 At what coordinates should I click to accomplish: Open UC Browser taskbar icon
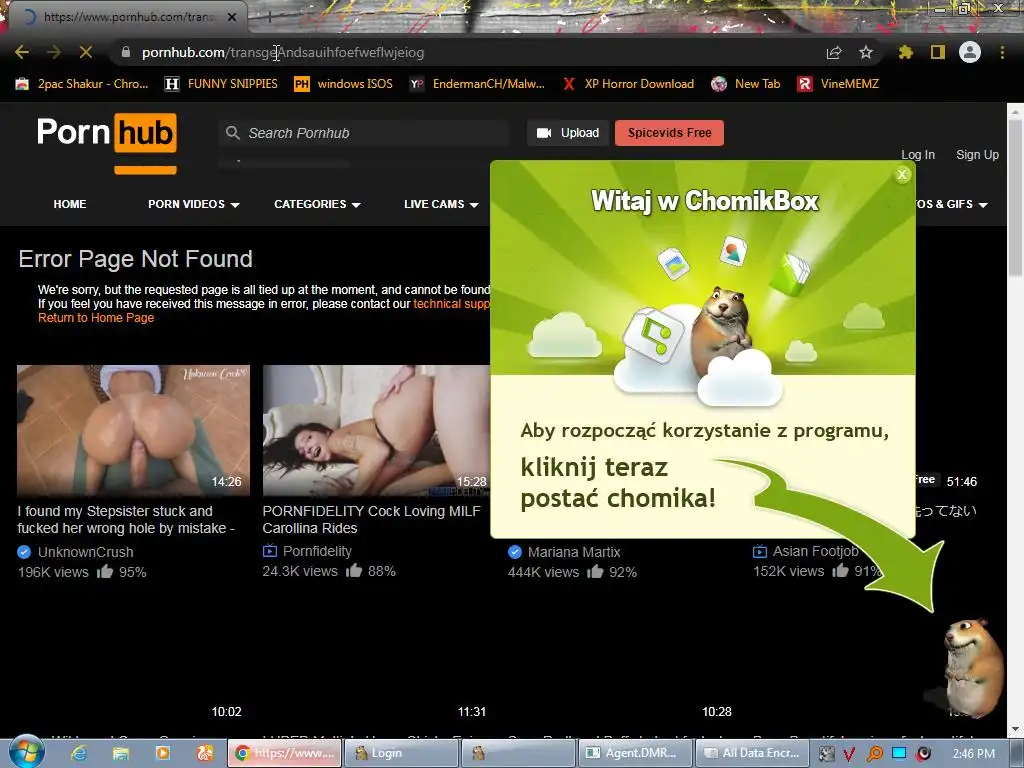(x=204, y=754)
